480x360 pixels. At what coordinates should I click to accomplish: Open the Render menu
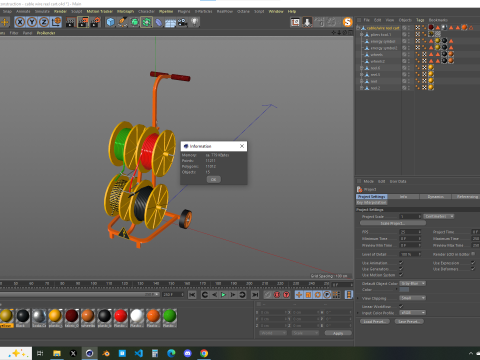tap(60, 11)
